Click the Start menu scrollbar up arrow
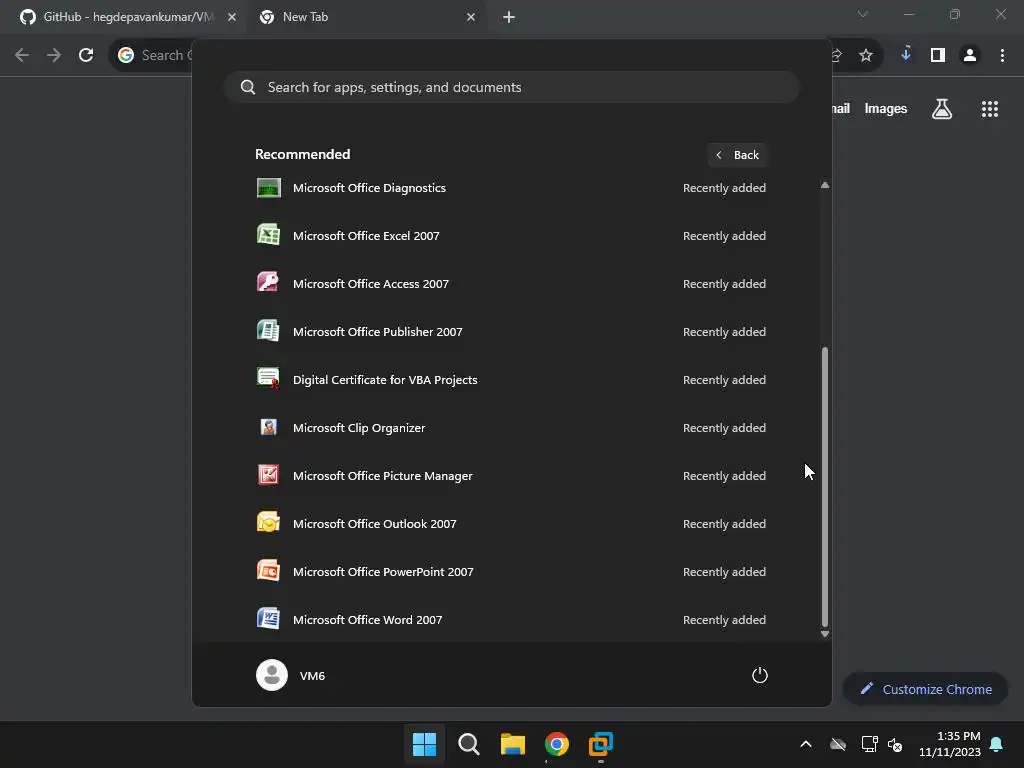1024x768 pixels. tap(825, 185)
